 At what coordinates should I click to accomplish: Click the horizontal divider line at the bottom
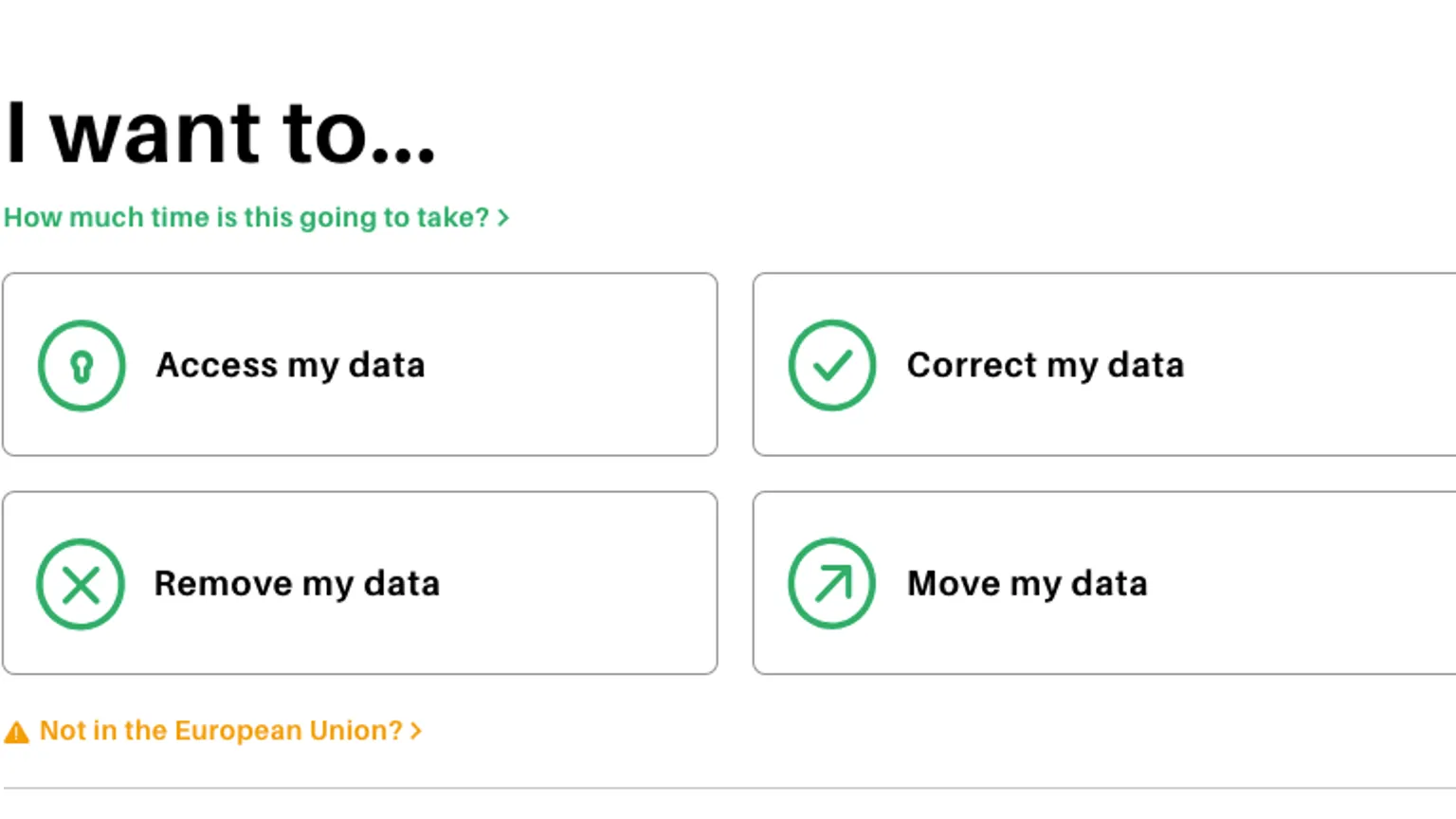(x=728, y=788)
